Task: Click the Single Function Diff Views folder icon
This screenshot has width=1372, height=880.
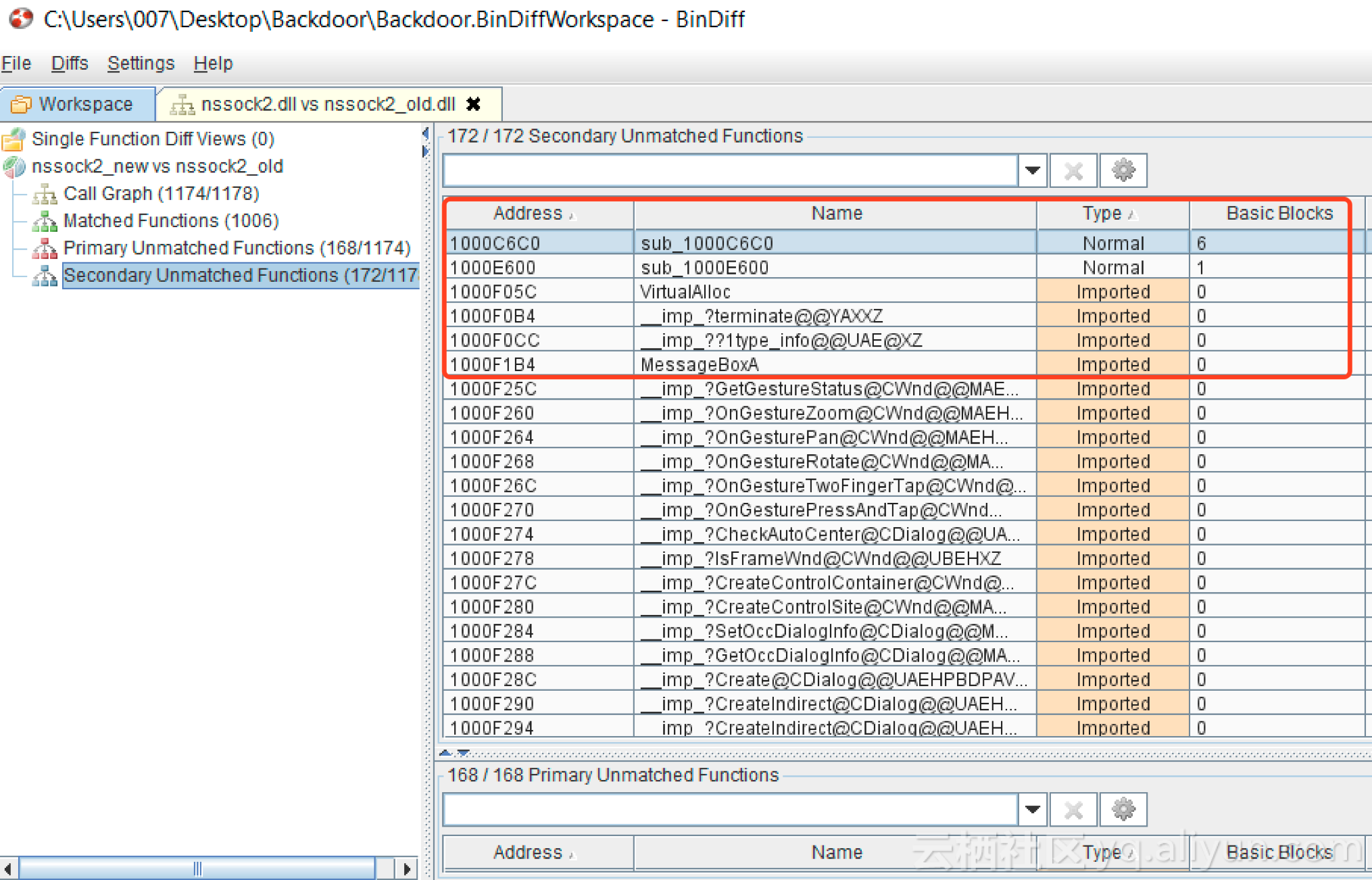Action: (14, 139)
